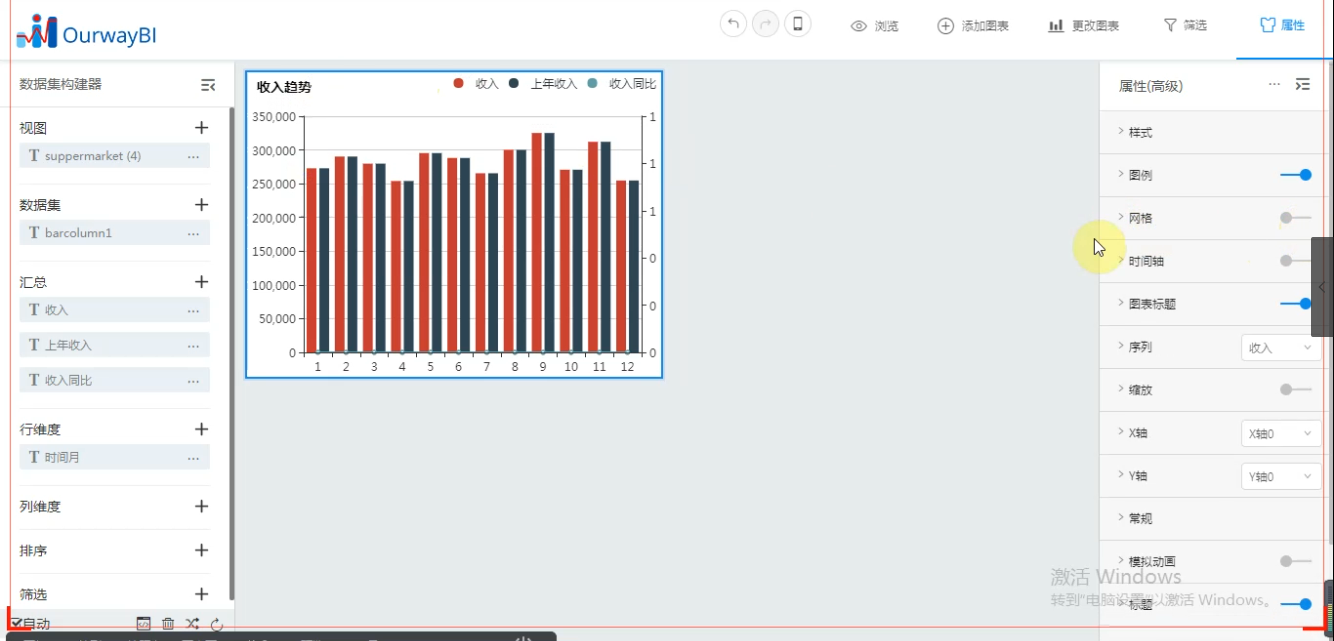Click the OurwayBI logo
Image resolution: width=1334 pixels, height=641 pixels.
click(87, 33)
